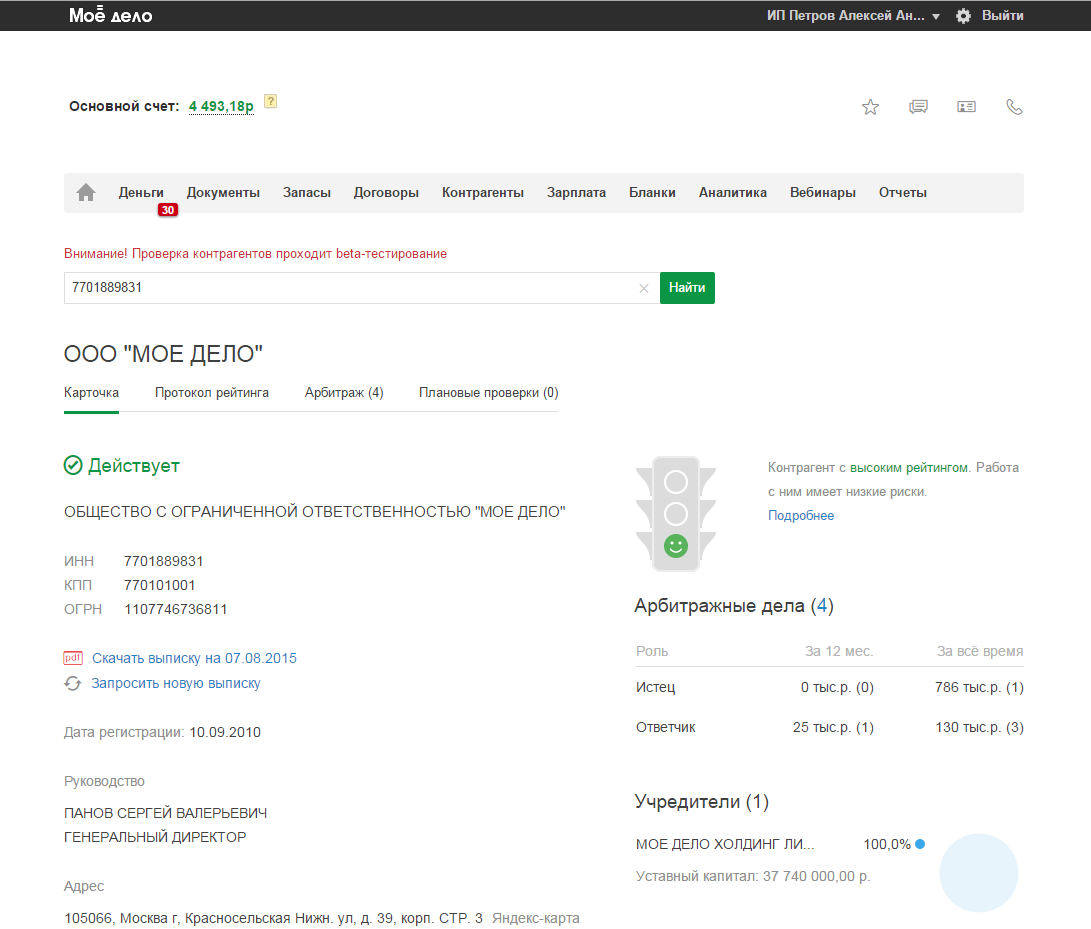This screenshot has width=1091, height=929.
Task: Click the arbitration cases count (4) link
Action: tap(822, 606)
